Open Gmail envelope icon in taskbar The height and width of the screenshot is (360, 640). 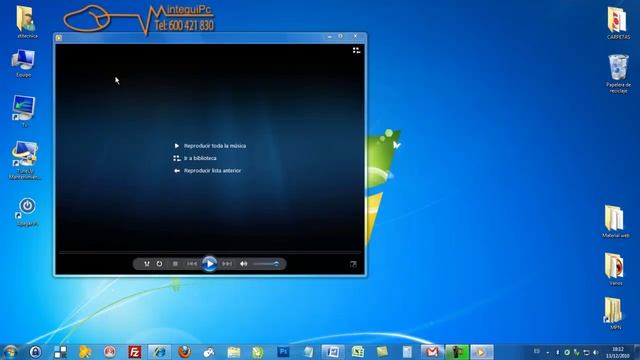click(x=432, y=352)
